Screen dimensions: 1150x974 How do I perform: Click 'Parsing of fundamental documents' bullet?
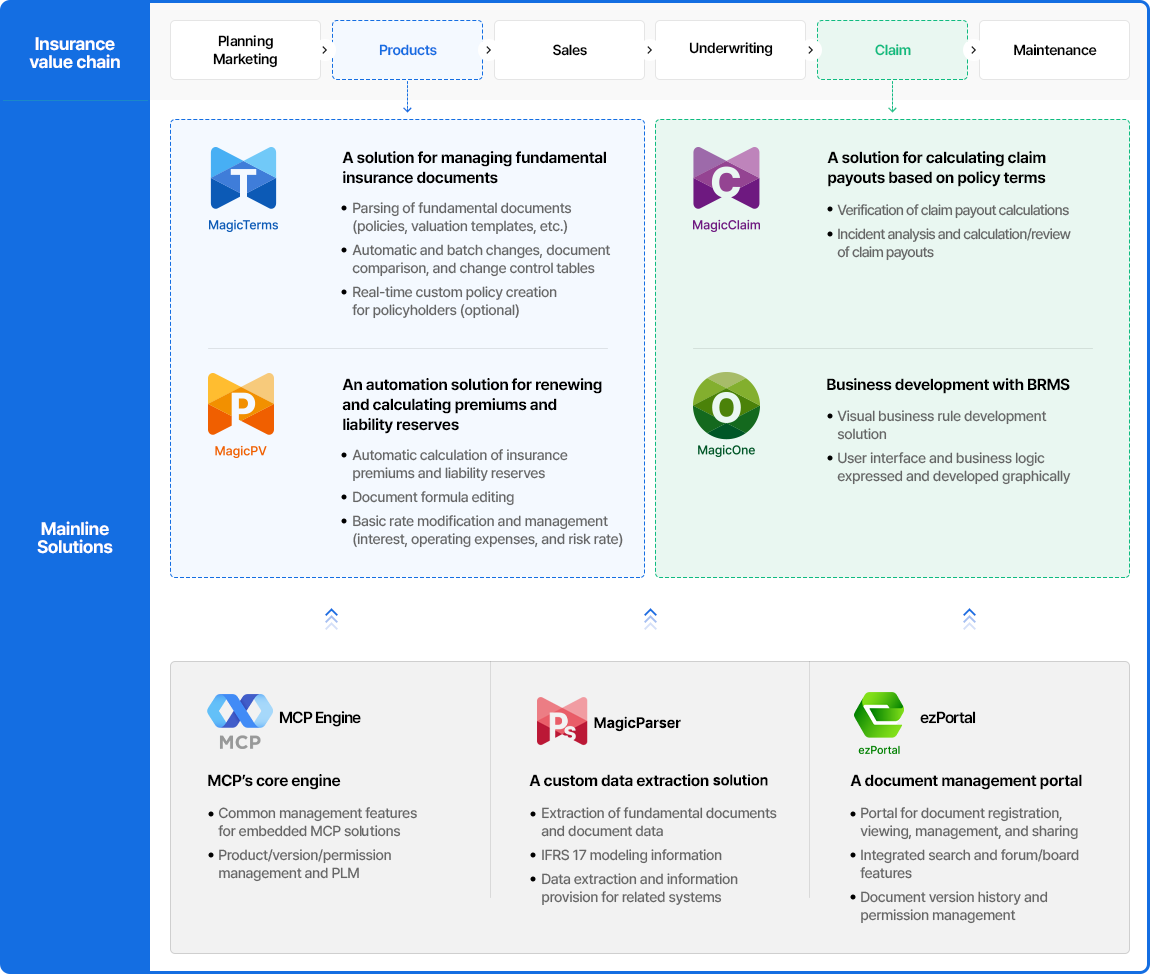click(x=461, y=217)
